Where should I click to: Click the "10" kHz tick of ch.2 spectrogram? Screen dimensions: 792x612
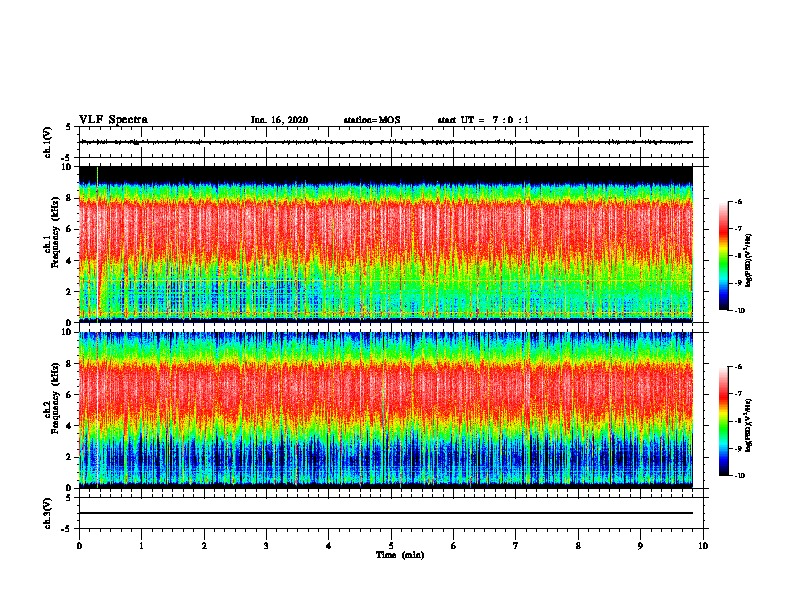pos(68,332)
